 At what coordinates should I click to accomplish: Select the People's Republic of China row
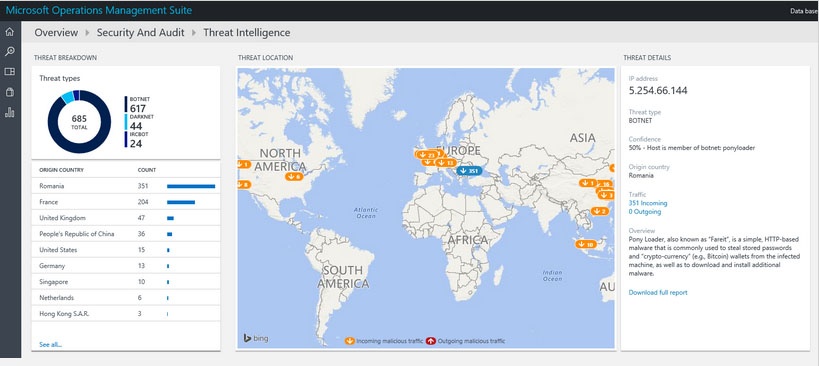(126, 234)
